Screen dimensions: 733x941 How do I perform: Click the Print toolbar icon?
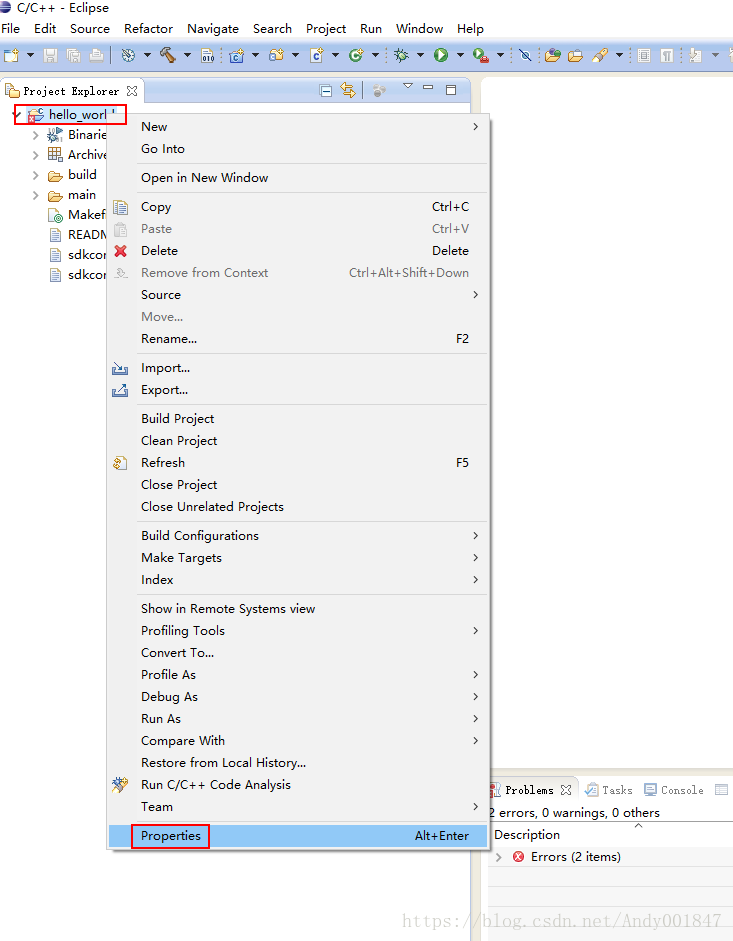tap(96, 56)
